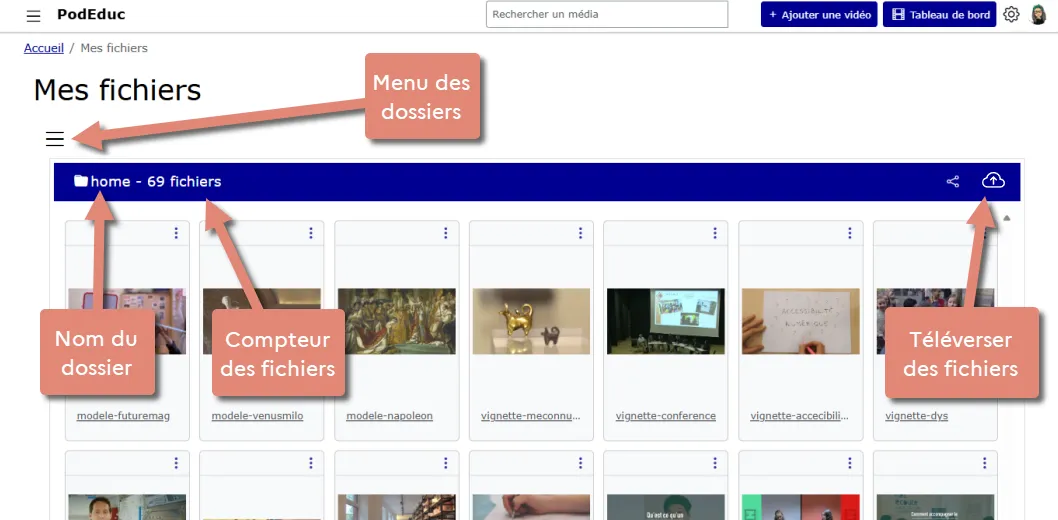Click the share icon in the home folder bar

tap(953, 181)
